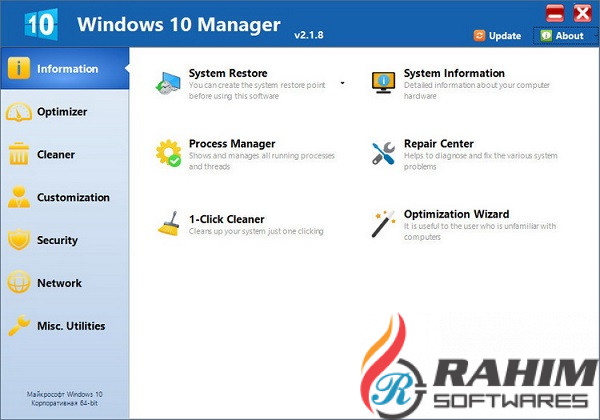Switch to the Information tab

[x=65, y=68]
